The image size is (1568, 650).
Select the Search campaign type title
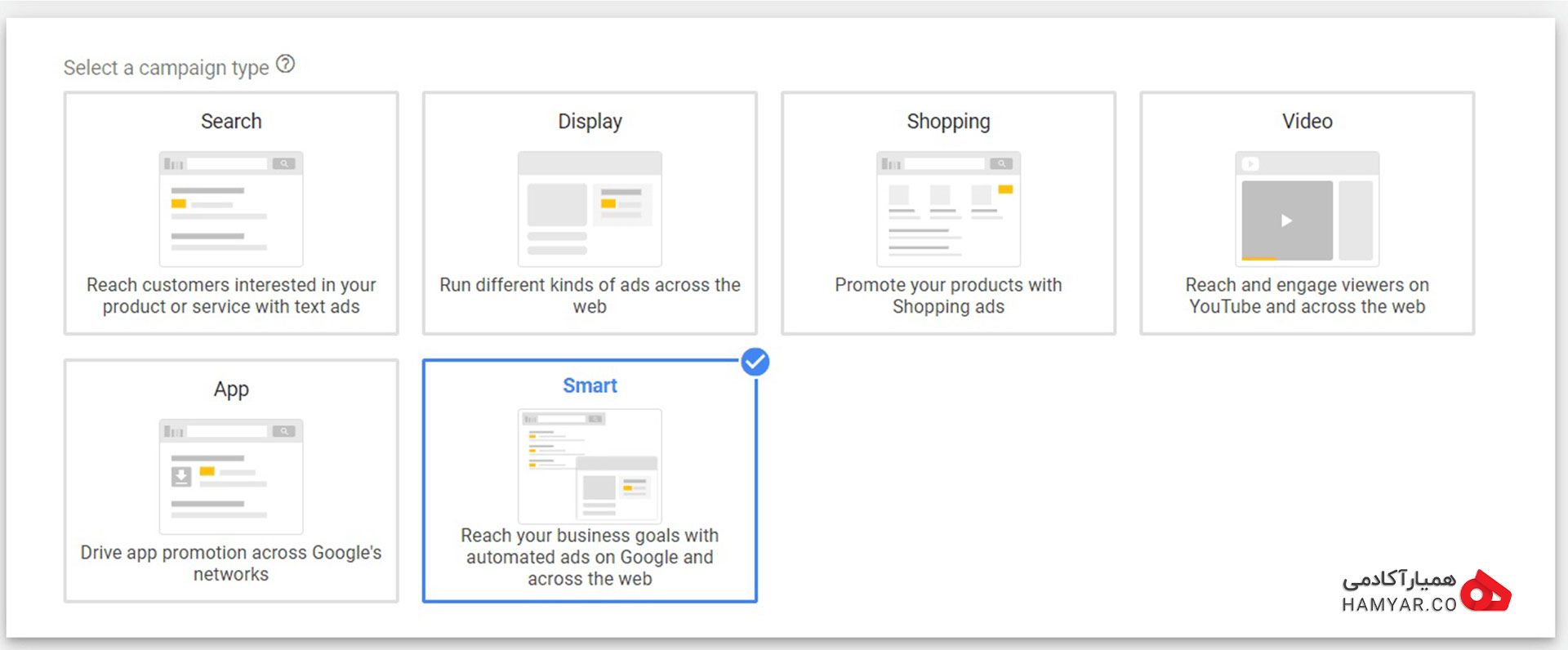click(x=231, y=121)
